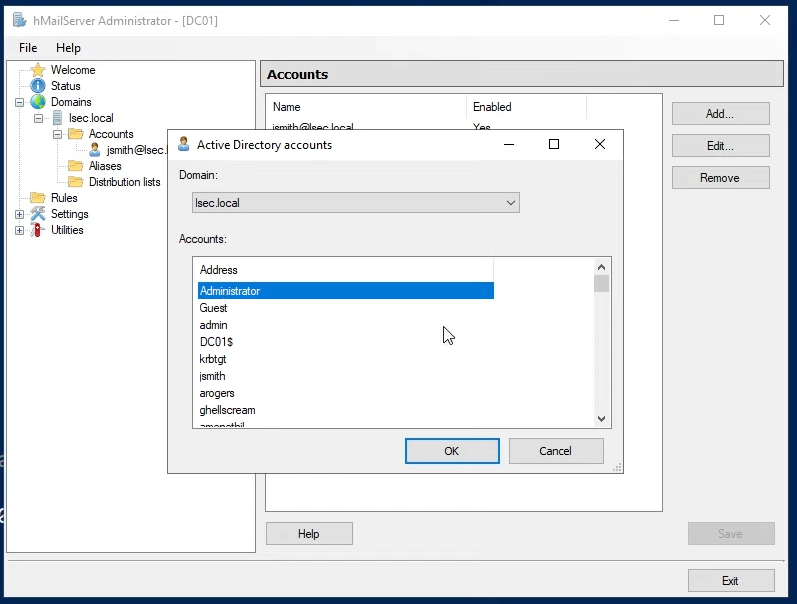The height and width of the screenshot is (604, 797).
Task: Click the Domains globe icon
Action: (38, 102)
